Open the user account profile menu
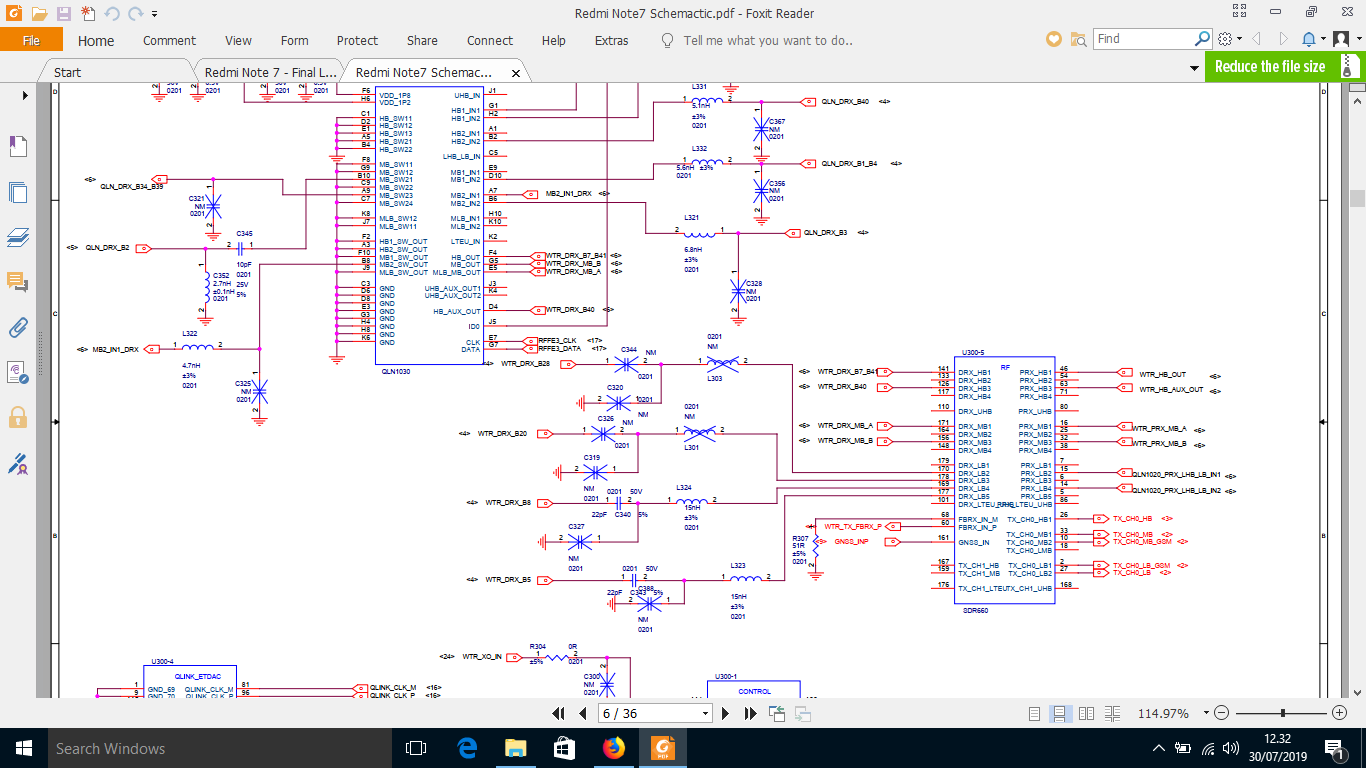Screen dimensions: 1366x768 click(1345, 39)
